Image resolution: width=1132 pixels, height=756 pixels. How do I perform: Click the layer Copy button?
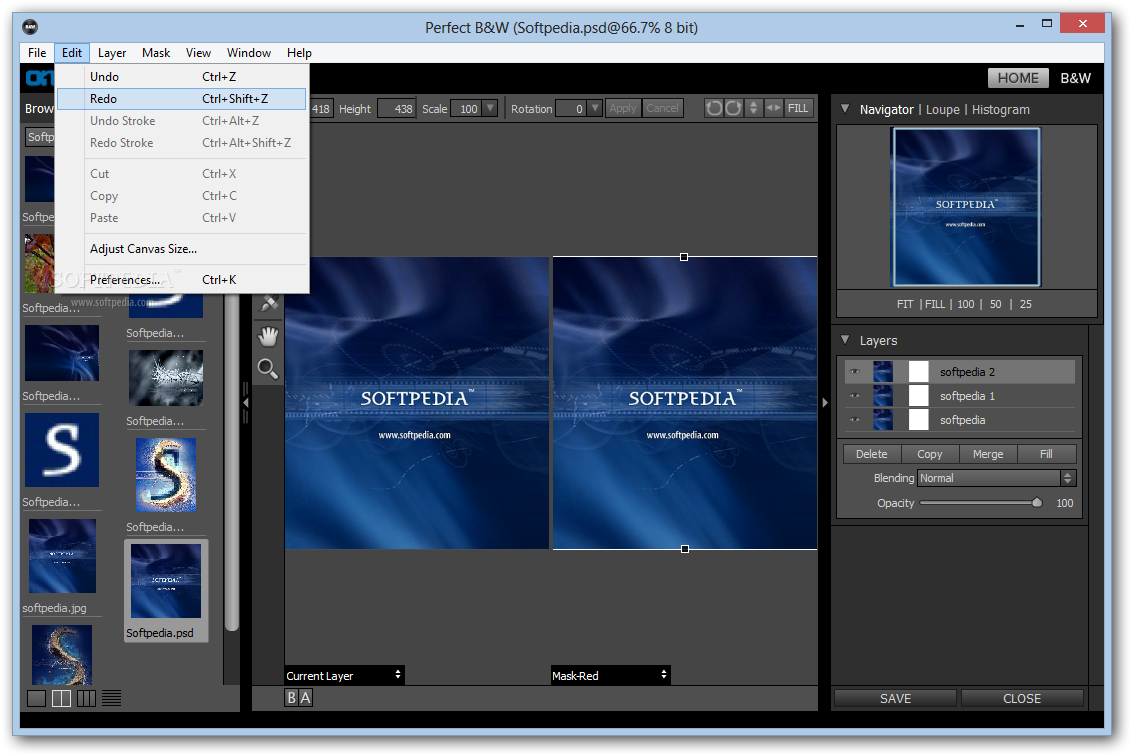click(x=930, y=454)
